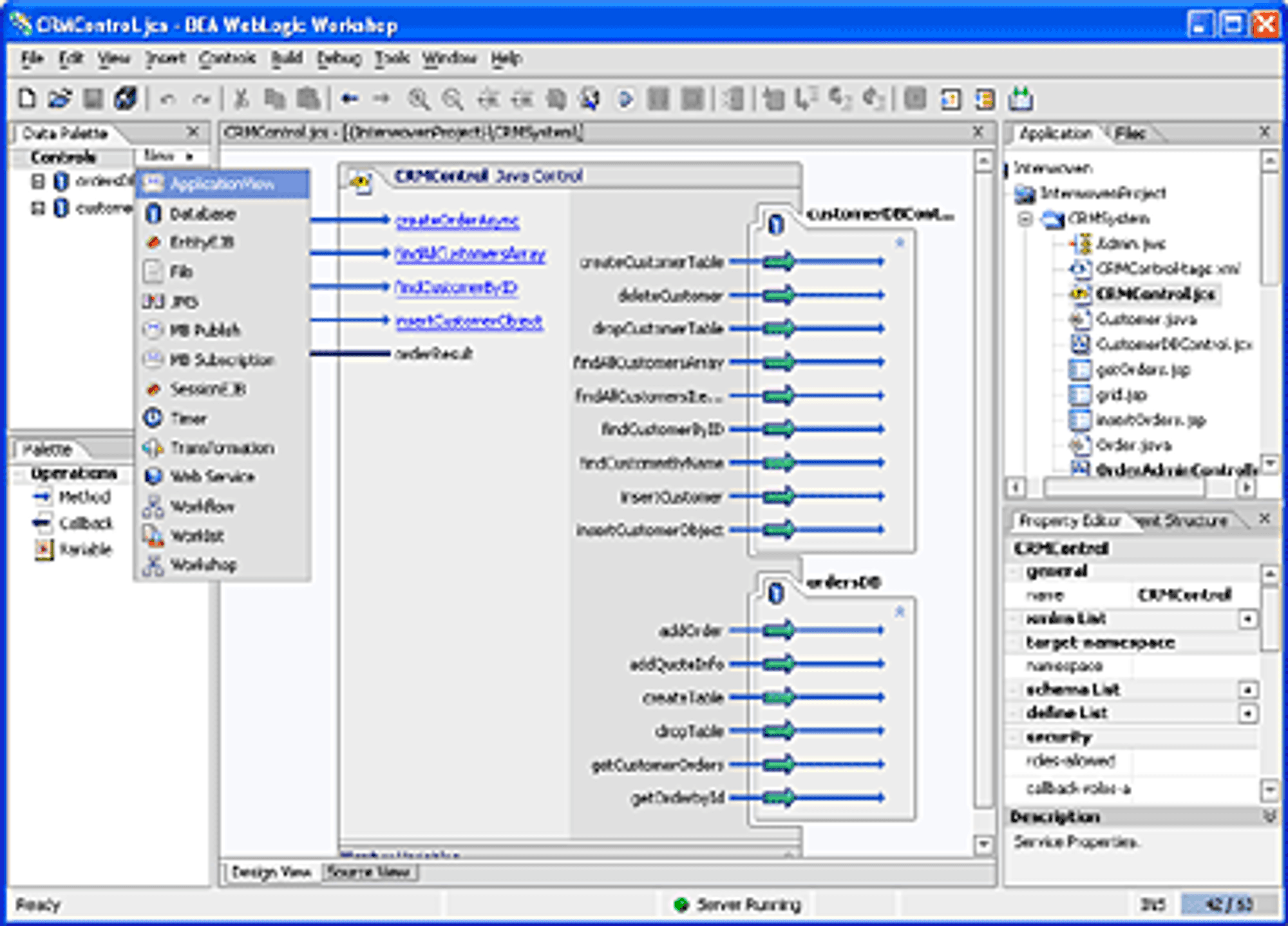The height and width of the screenshot is (926, 1288).
Task: Click the Property Editor tab
Action: click(x=1069, y=520)
